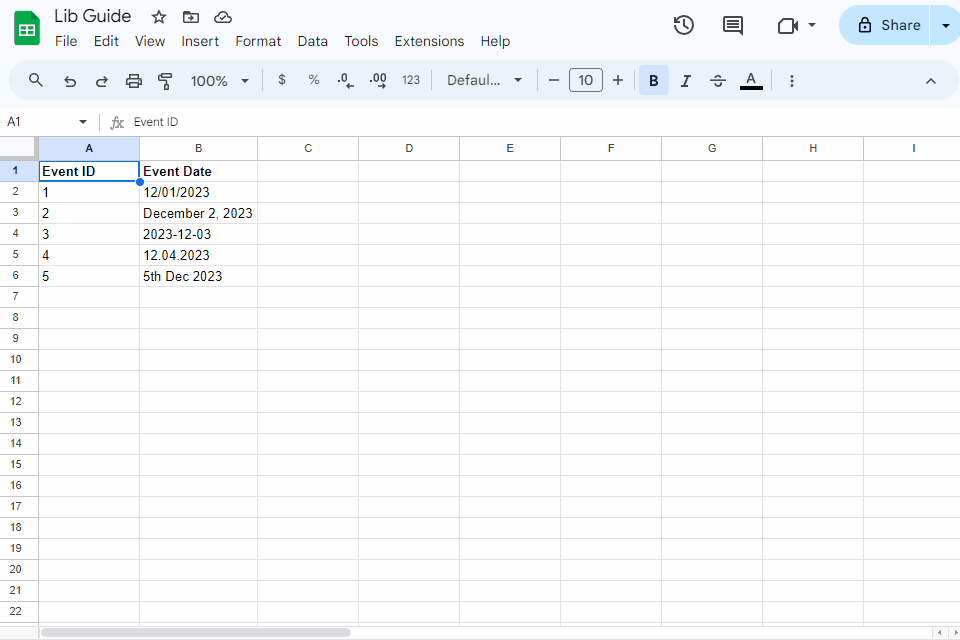Click the select all corner box
This screenshot has height=640, width=960.
(18, 148)
